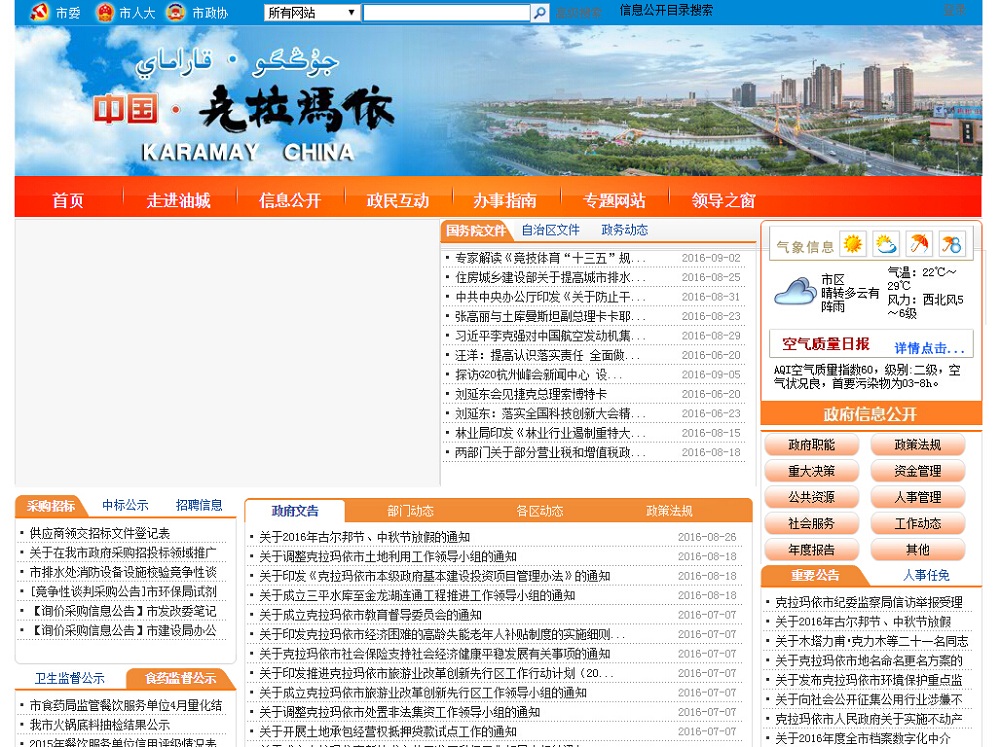This screenshot has height=747, width=1000.
Task: Open 关于成立克拉玛依市教育督导委员会的通知
Action: pyautogui.click(x=370, y=615)
